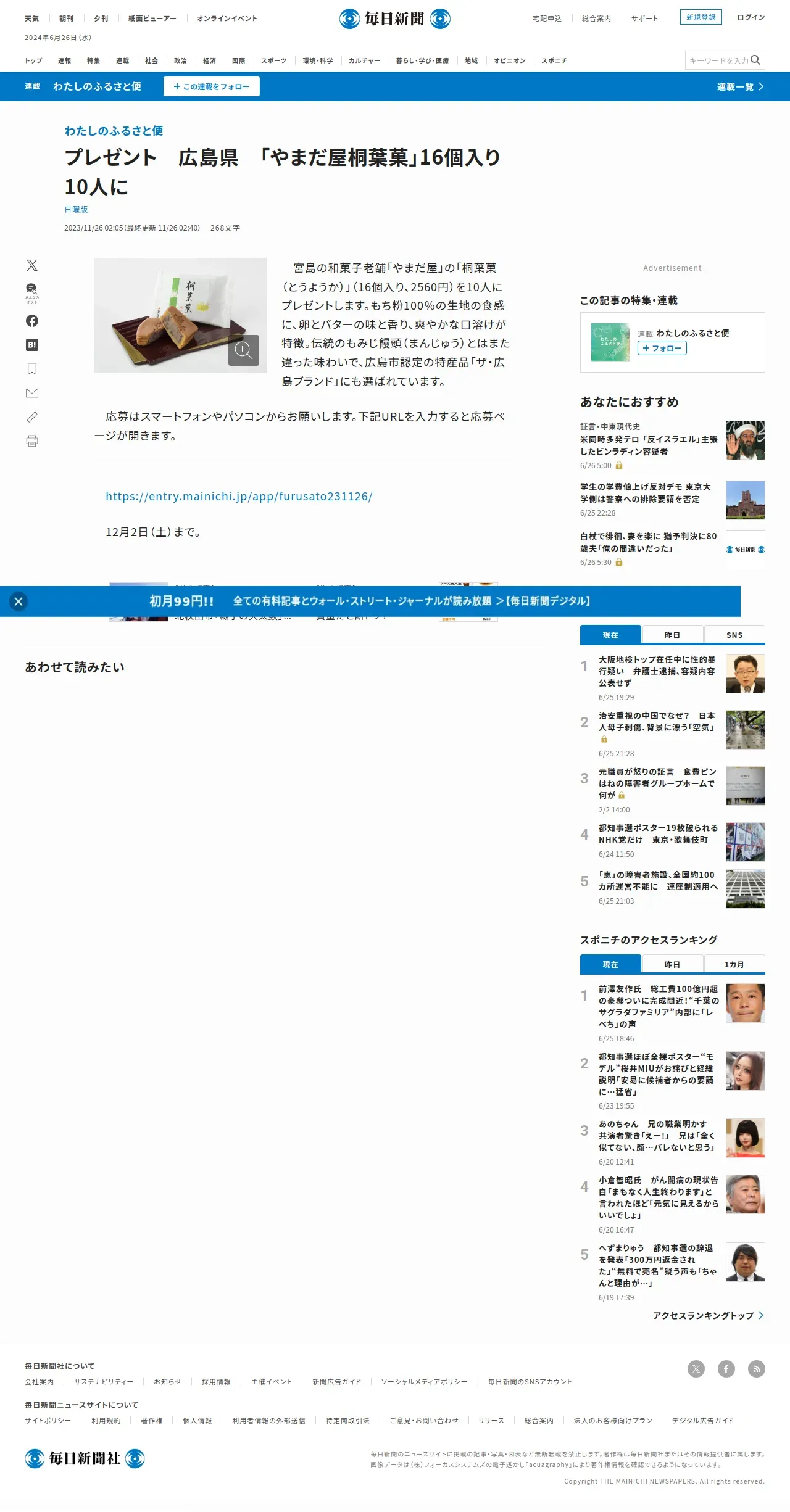This screenshot has height=1512, width=790.
Task: Click ログイン link
Action: [x=751, y=17]
